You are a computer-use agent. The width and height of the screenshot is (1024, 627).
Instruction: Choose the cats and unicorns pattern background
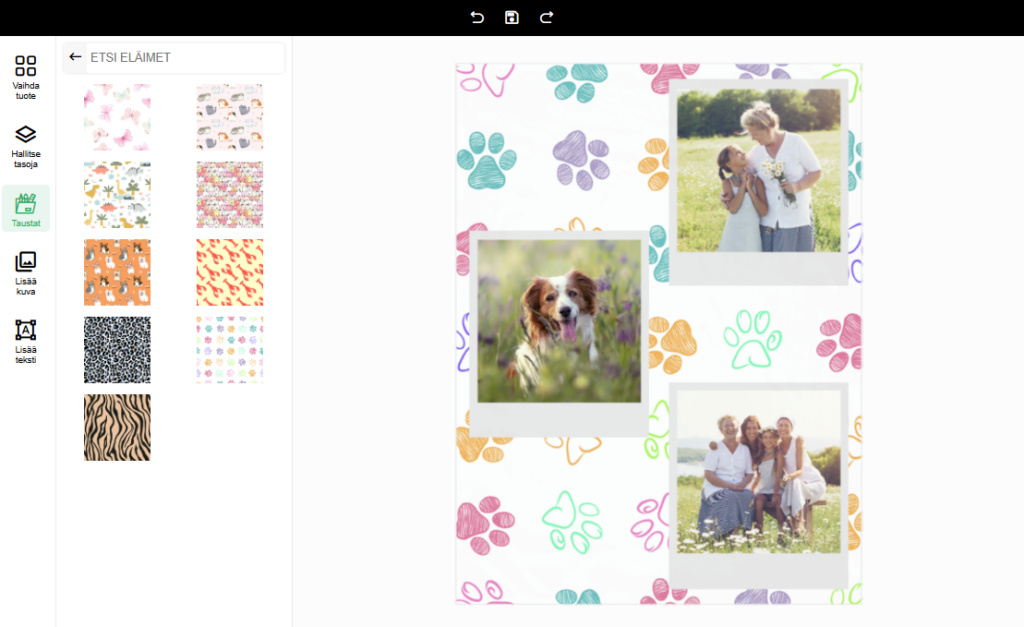point(230,117)
